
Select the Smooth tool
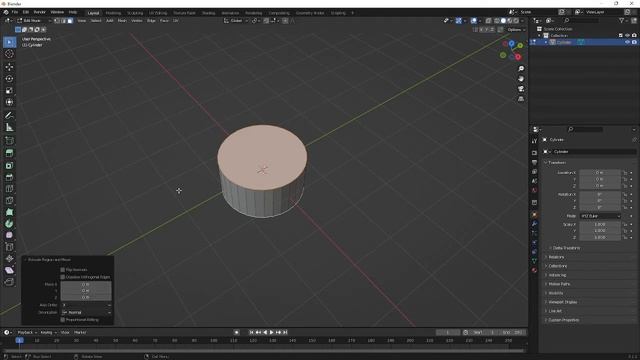(9, 235)
